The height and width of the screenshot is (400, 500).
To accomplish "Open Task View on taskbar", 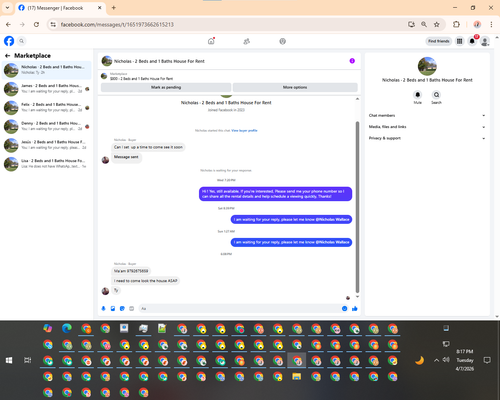I will point(28,360).
